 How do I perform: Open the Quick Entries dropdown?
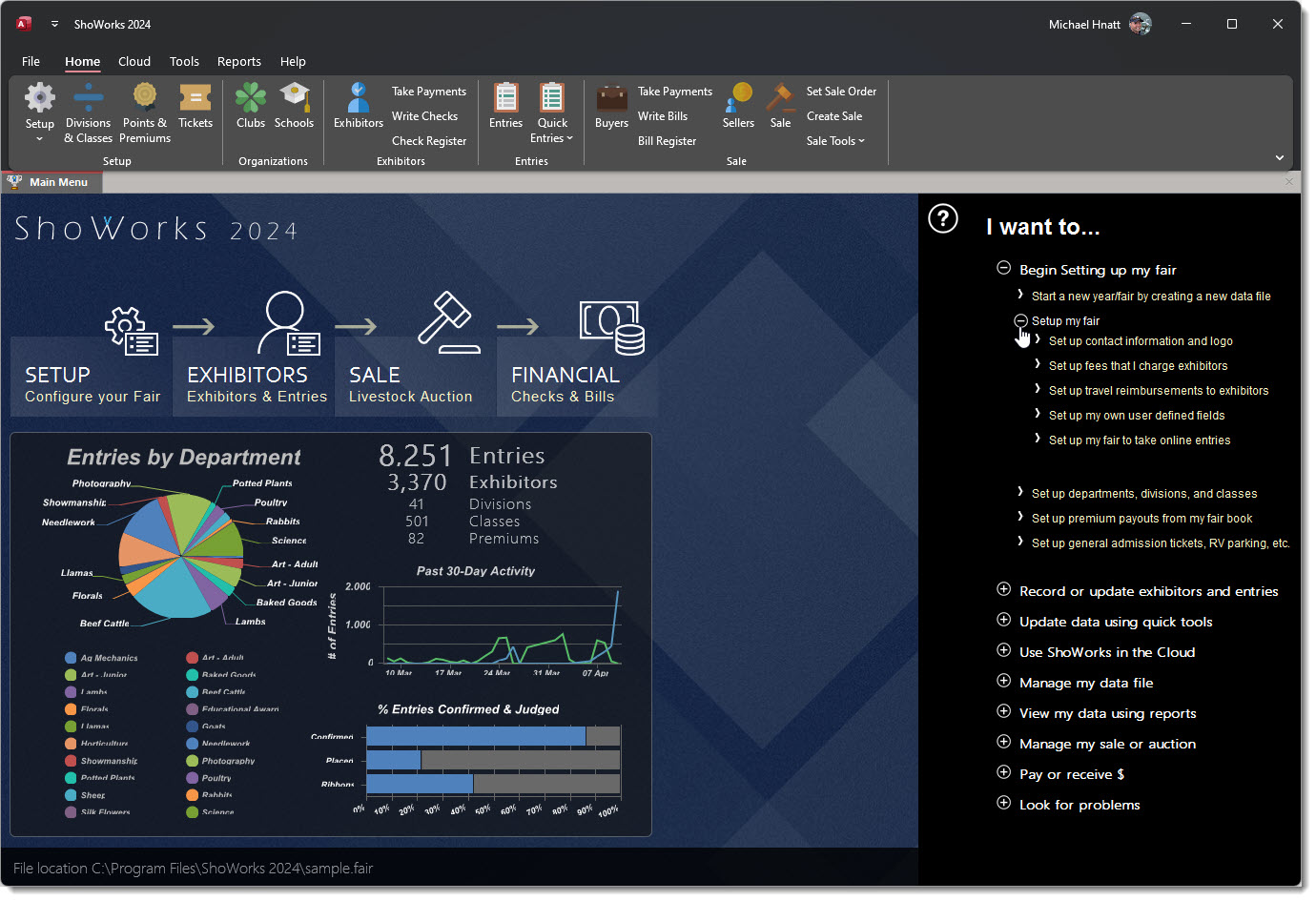coord(552,130)
